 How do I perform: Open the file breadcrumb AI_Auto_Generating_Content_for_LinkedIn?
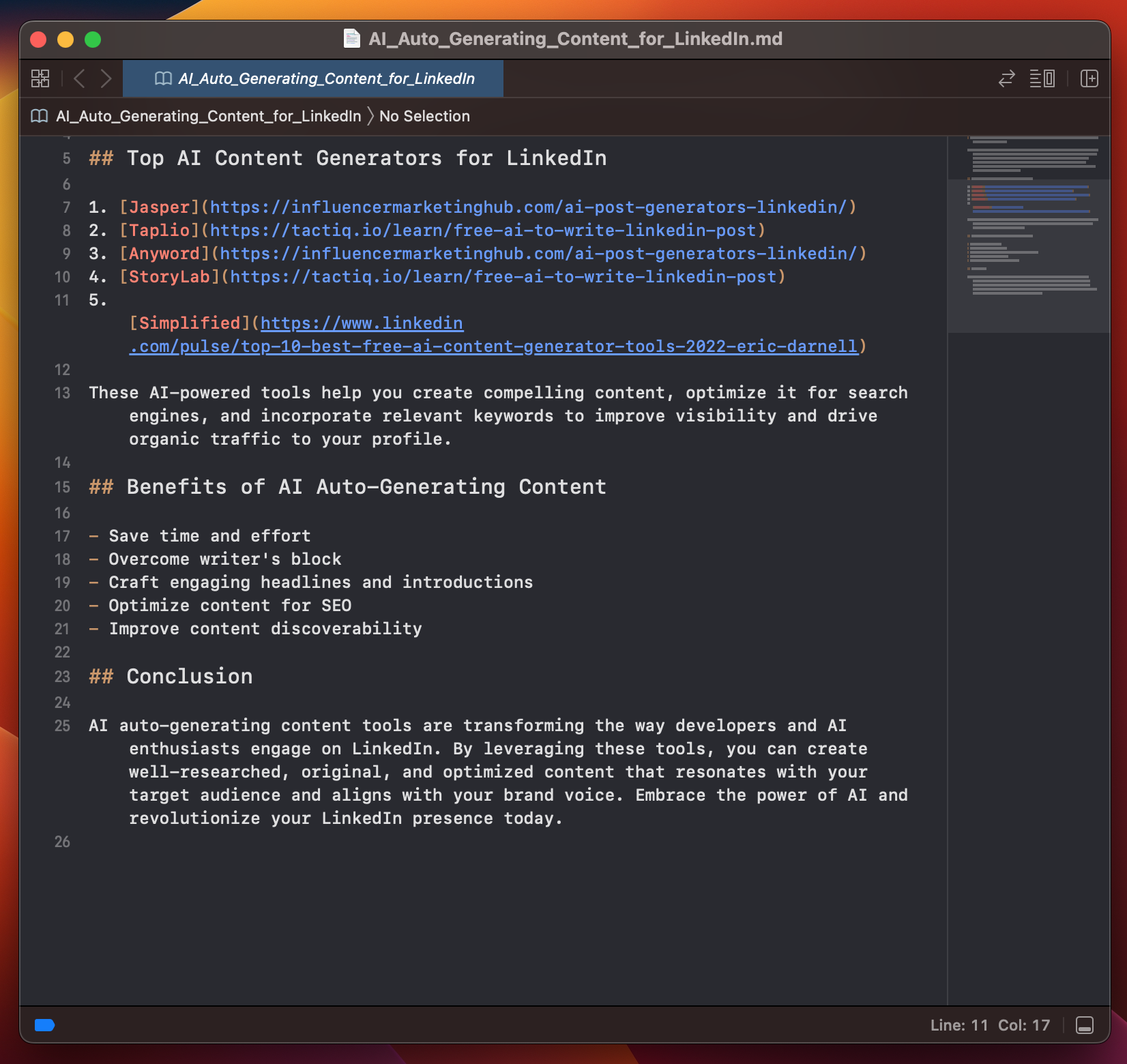point(208,116)
